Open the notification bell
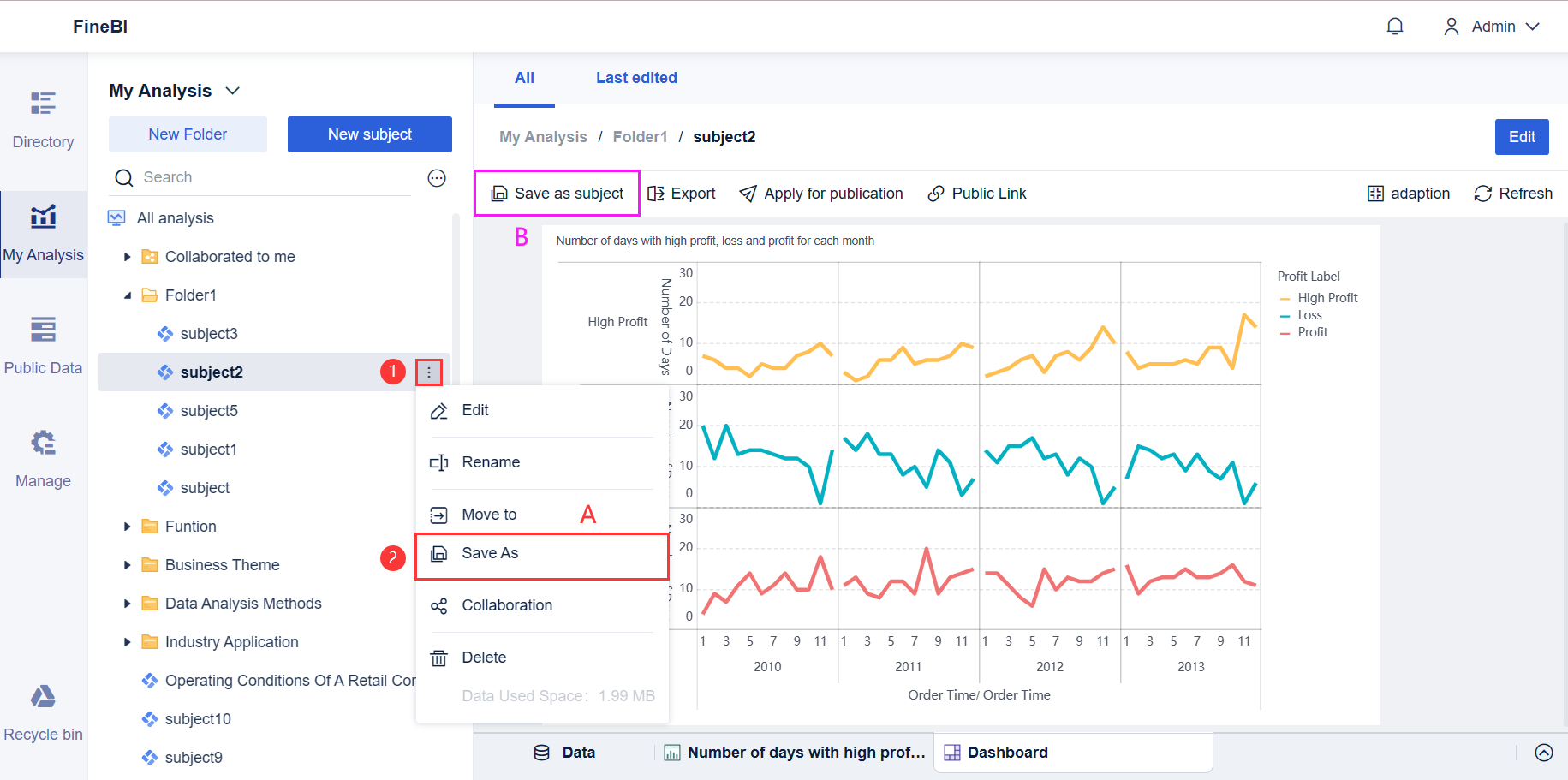Image resolution: width=1568 pixels, height=780 pixels. [1394, 27]
